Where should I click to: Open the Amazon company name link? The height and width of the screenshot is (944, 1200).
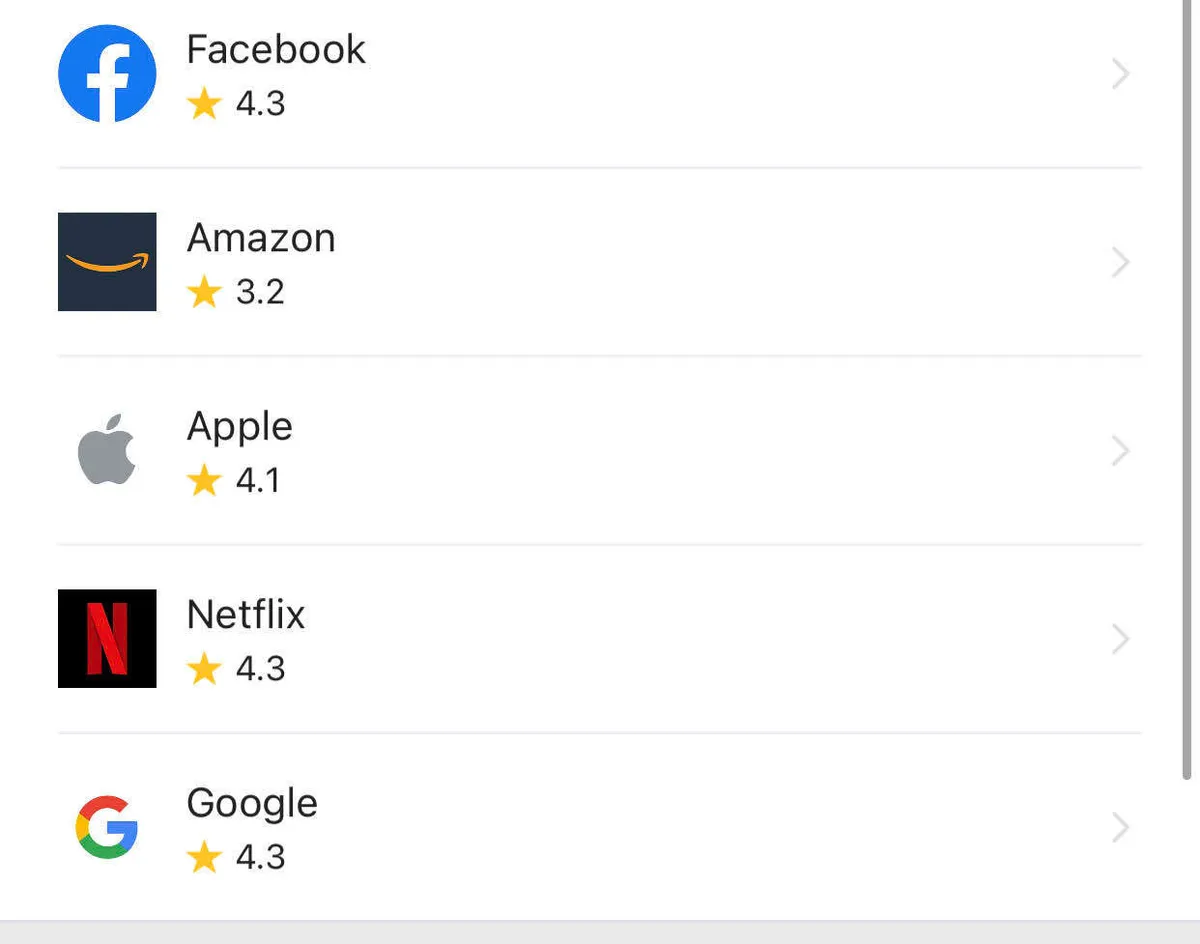coord(261,238)
